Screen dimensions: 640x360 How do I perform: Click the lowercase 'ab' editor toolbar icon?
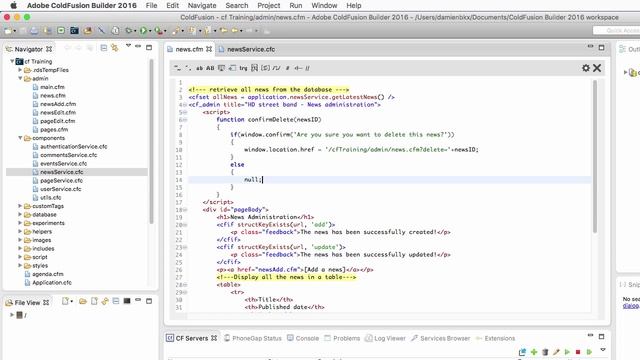tap(199, 68)
